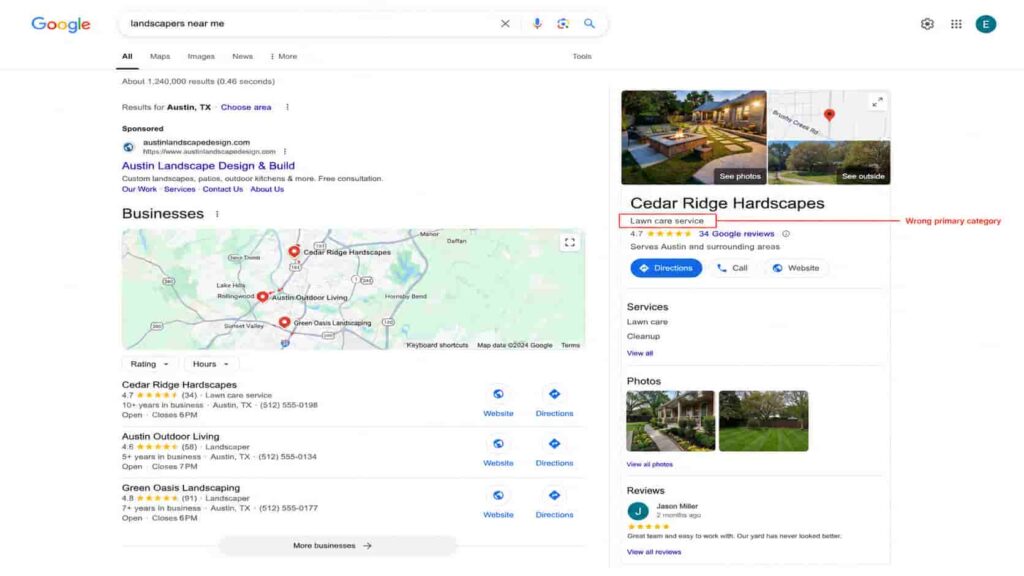1024x576 pixels.
Task: Open the striped lawn photo thumbnail
Action: pos(763,421)
